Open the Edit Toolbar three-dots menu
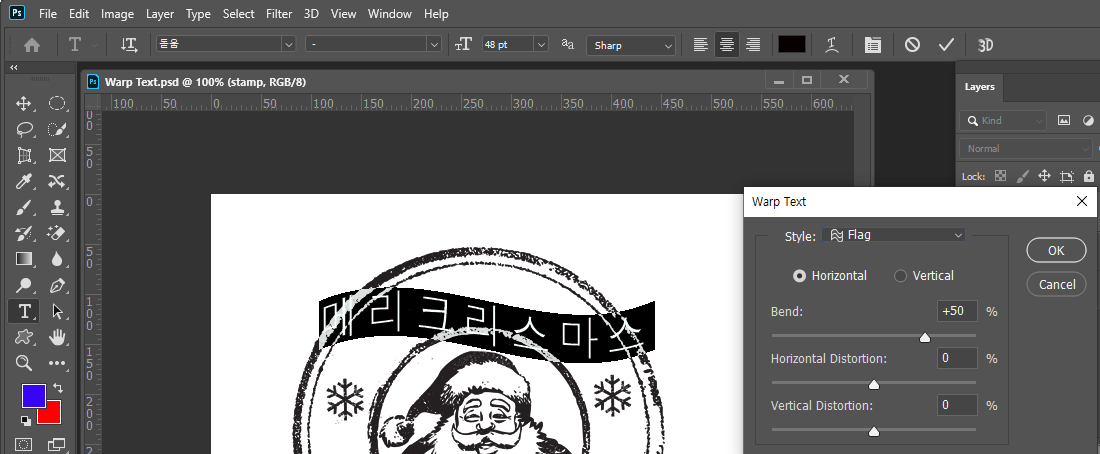This screenshot has width=1100, height=454. [57, 363]
